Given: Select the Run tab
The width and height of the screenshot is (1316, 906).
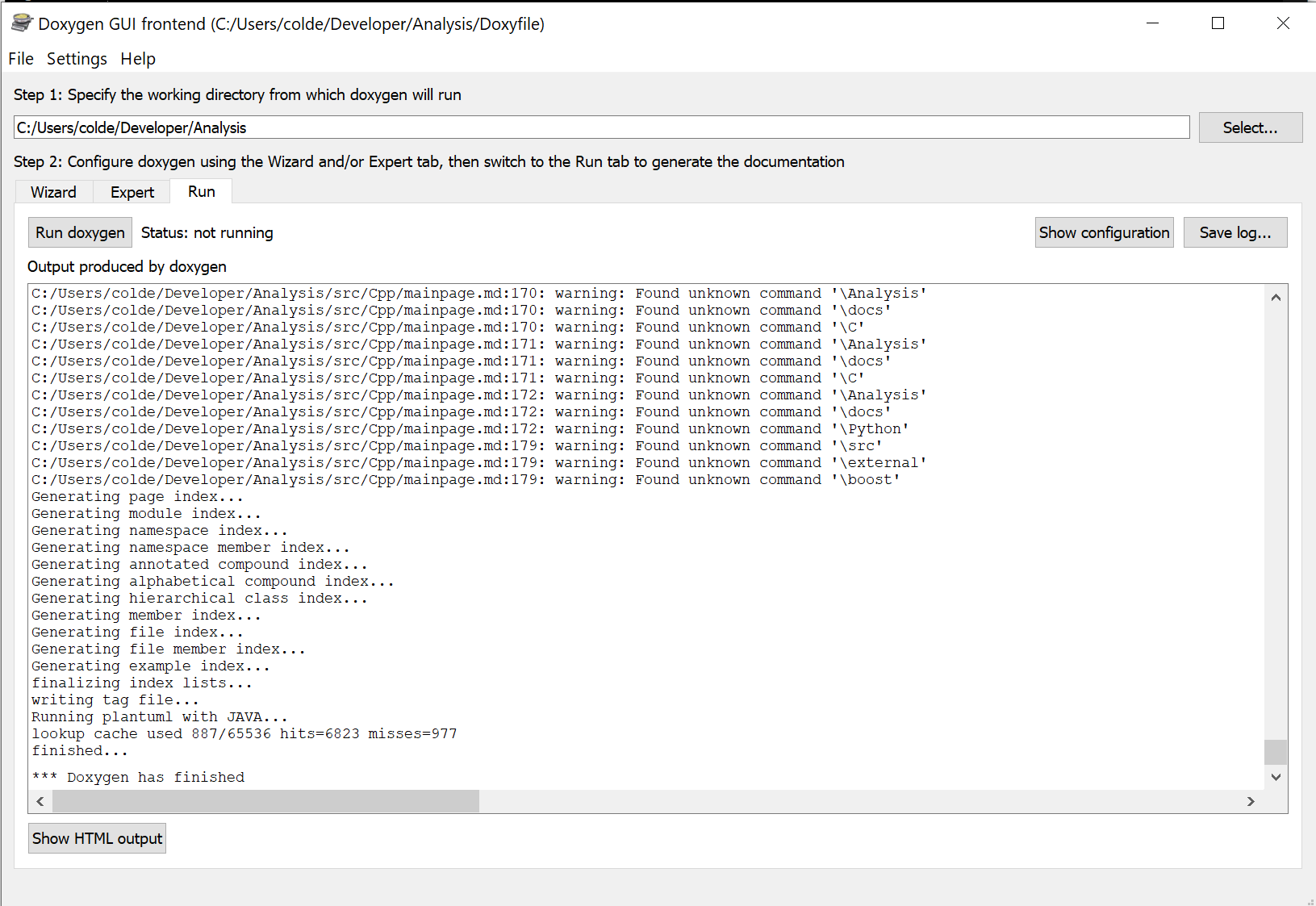Looking at the screenshot, I should coord(202,191).
